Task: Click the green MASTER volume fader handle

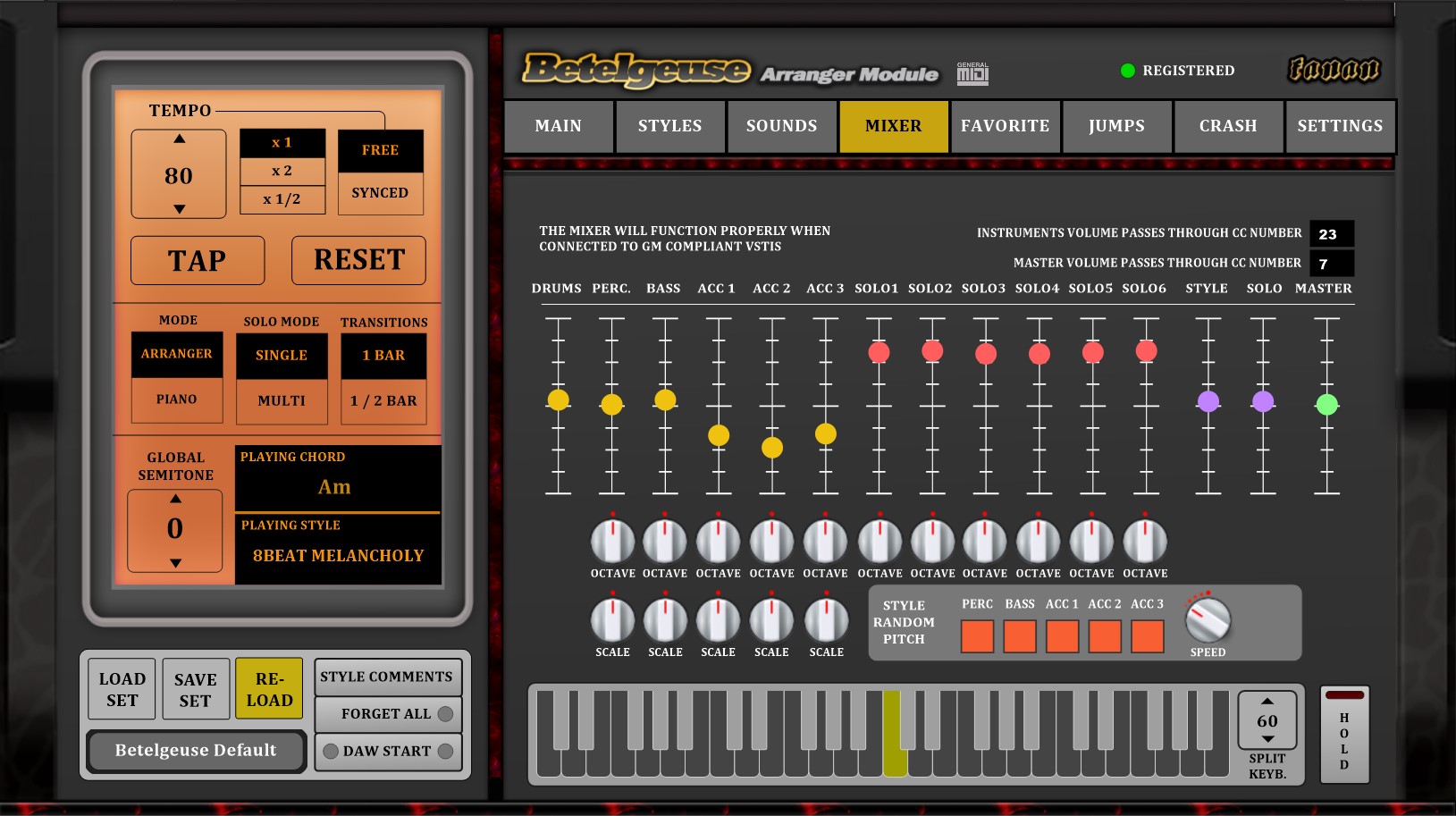Action: [x=1326, y=405]
